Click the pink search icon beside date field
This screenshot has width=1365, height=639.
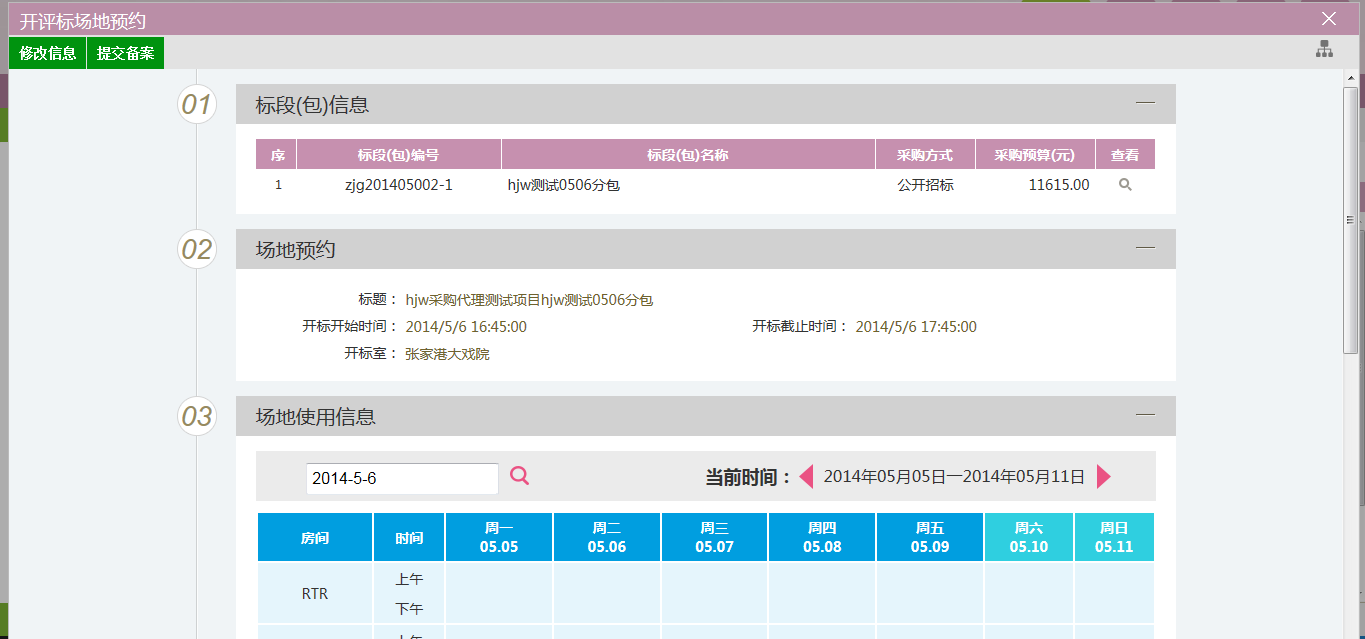tap(519, 476)
